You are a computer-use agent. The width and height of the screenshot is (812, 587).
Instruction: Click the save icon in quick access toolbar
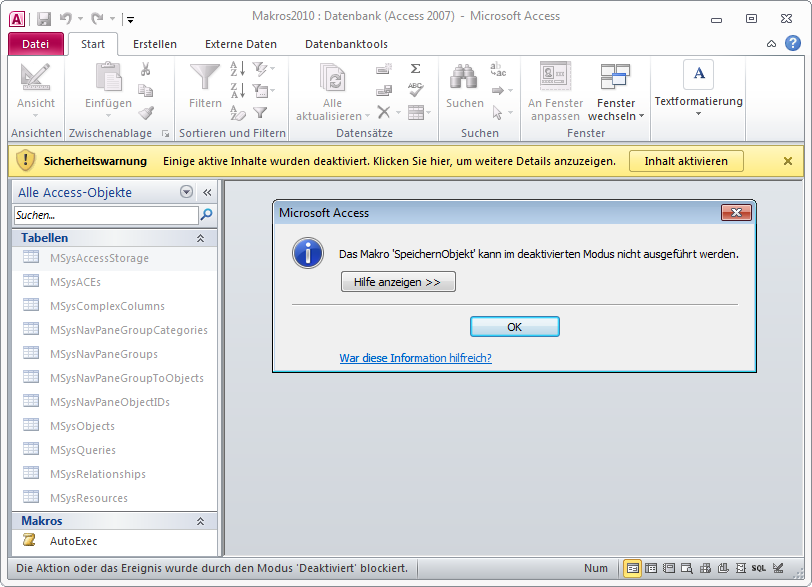click(44, 18)
